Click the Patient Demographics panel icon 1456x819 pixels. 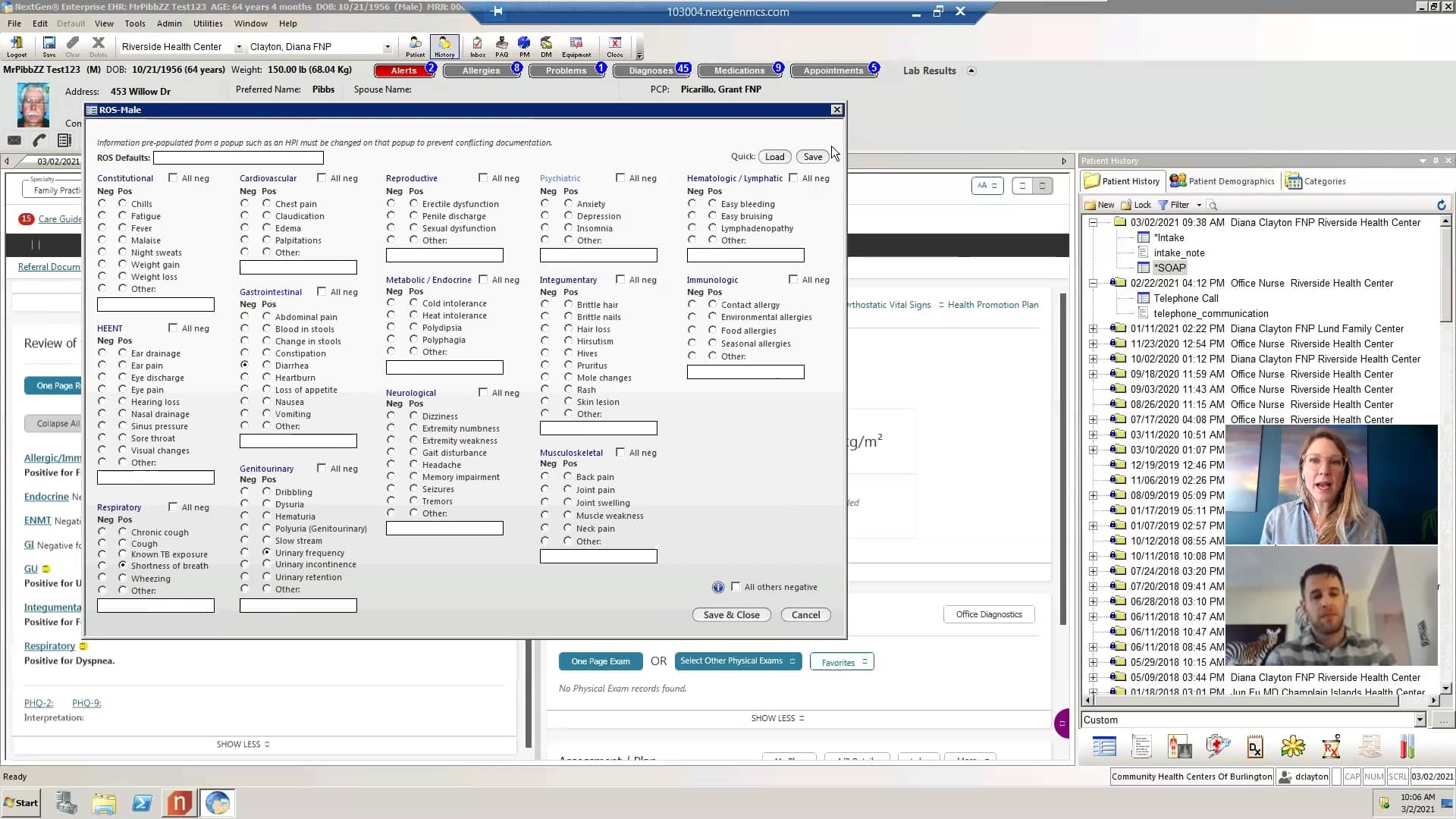(1177, 180)
